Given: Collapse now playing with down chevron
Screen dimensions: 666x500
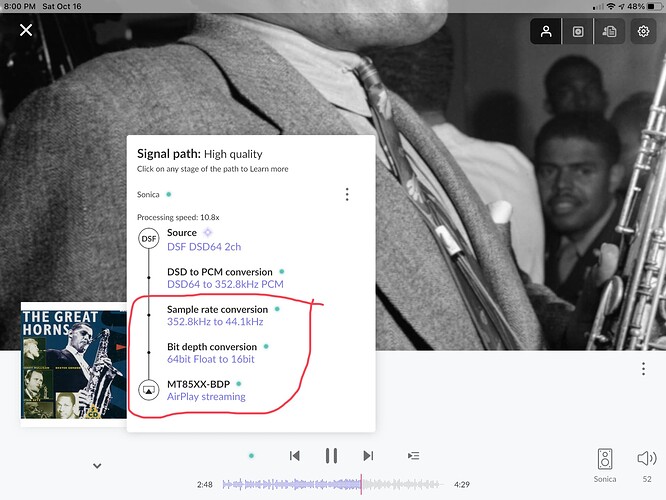Looking at the screenshot, I should pos(97,466).
